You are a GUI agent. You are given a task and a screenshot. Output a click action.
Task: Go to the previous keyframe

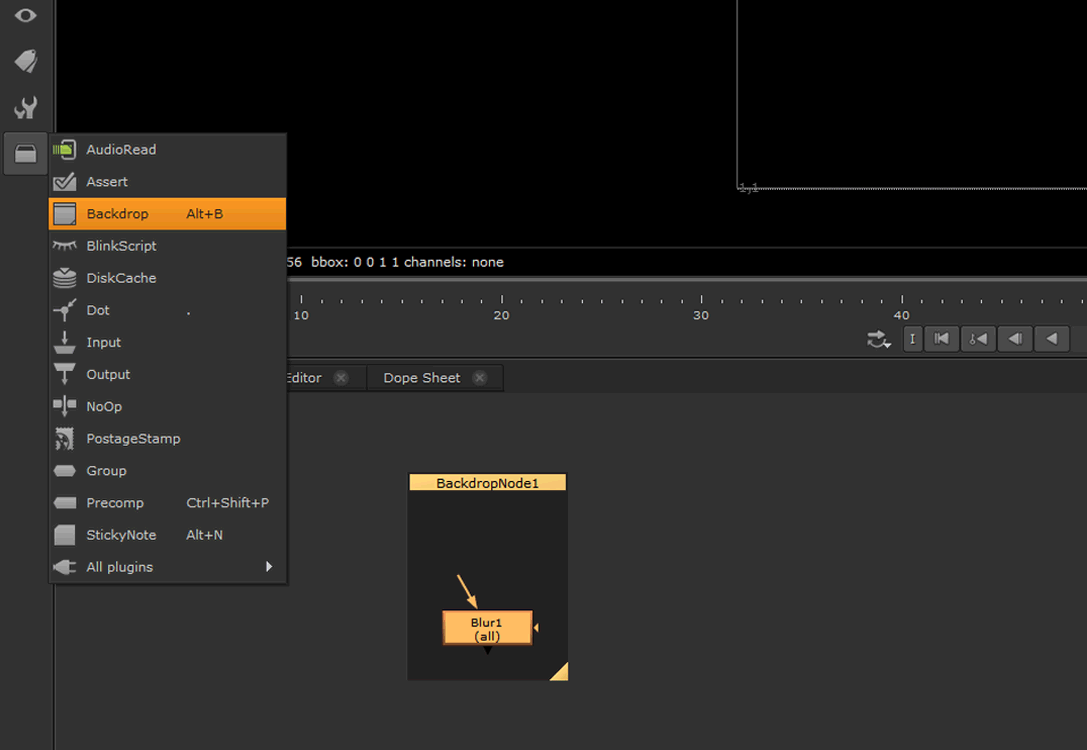[978, 339]
